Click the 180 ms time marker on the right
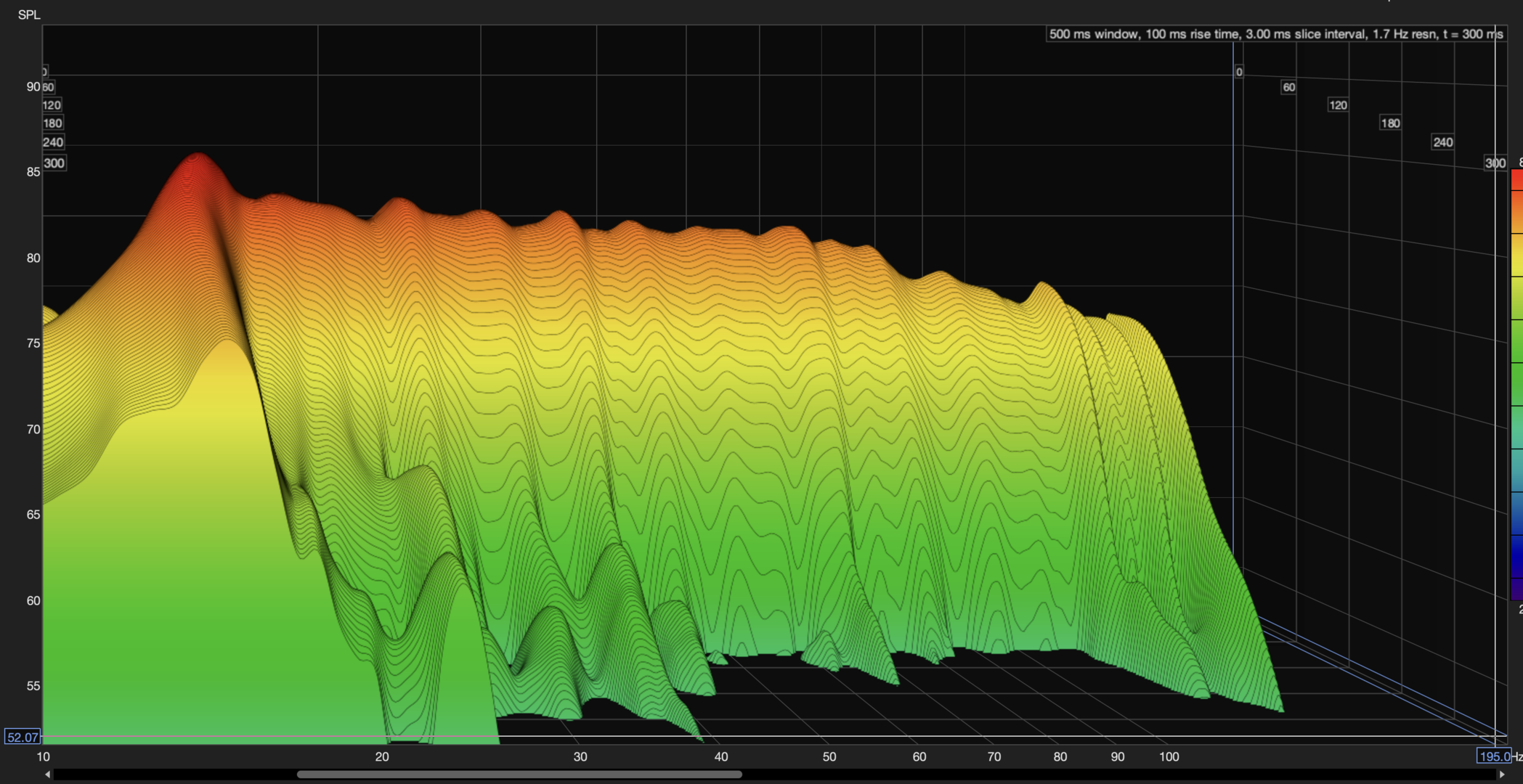The width and height of the screenshot is (1523, 784). pyautogui.click(x=1390, y=123)
